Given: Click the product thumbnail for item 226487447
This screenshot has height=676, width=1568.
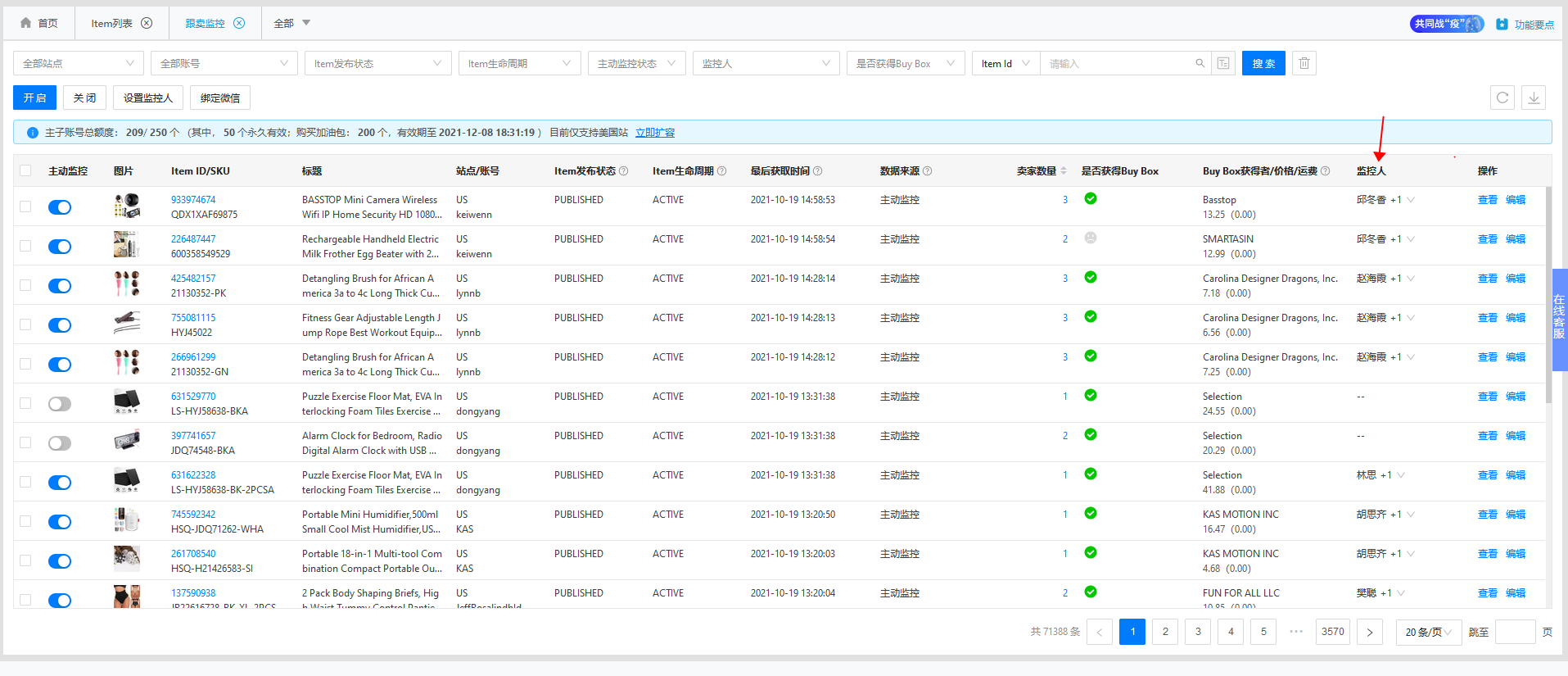Looking at the screenshot, I should point(127,245).
